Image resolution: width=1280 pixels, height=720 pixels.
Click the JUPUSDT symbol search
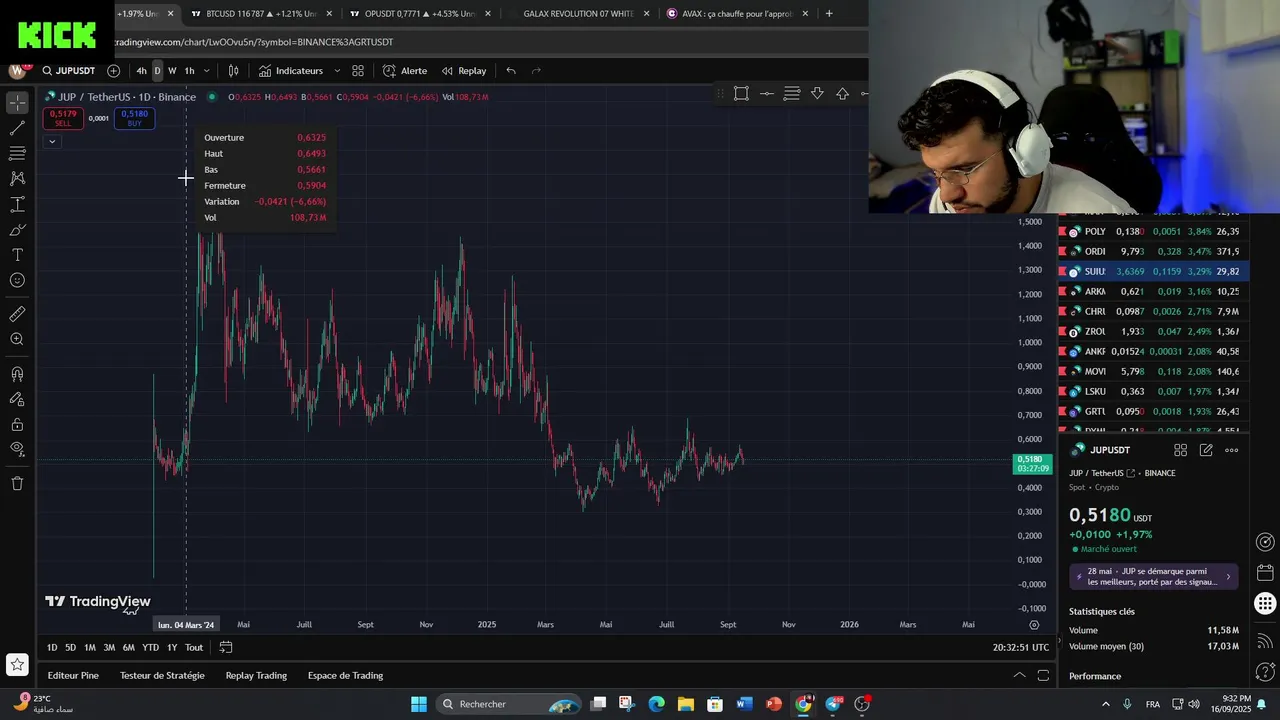click(x=68, y=71)
